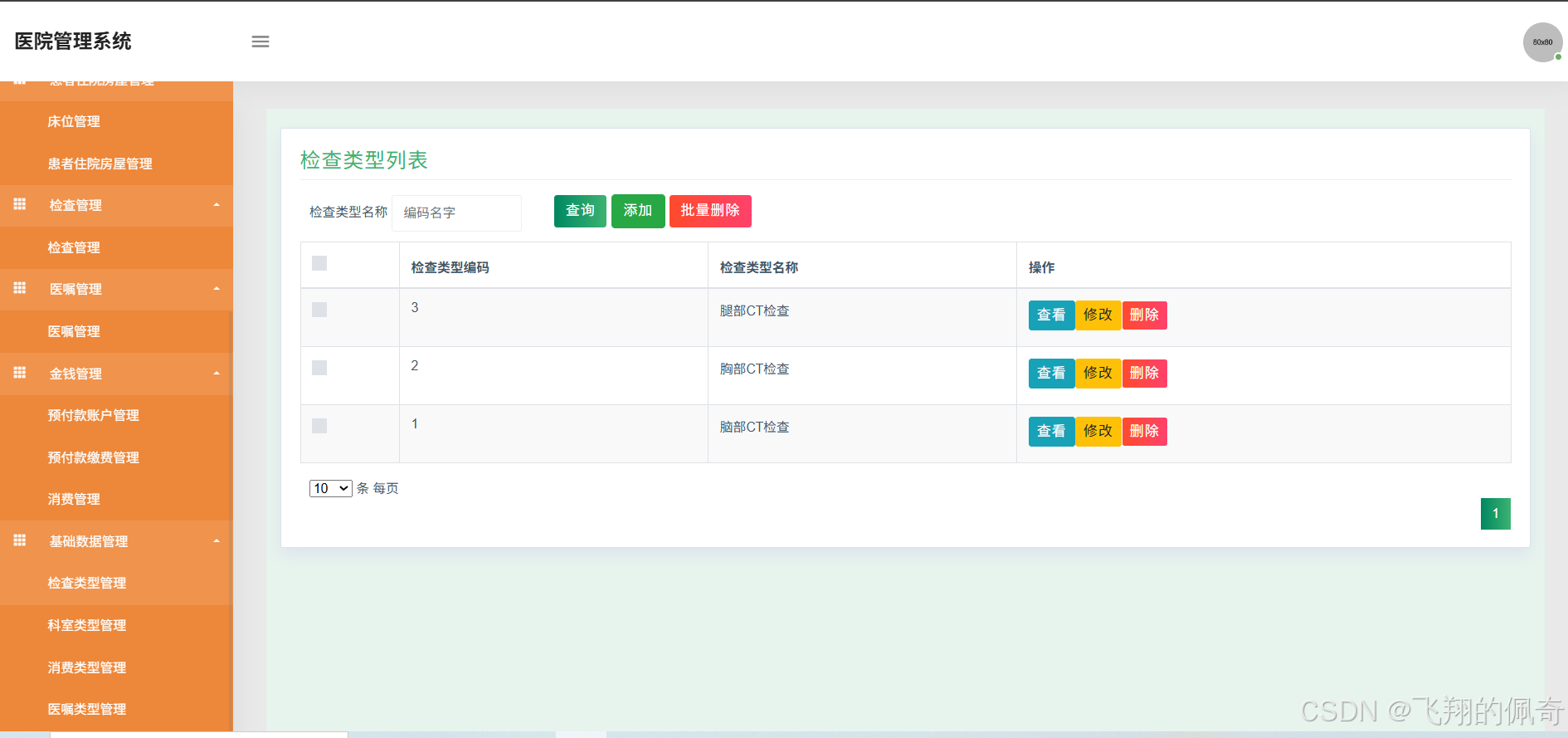
Task: View details of 腿部CT检查 with 查看
Action: (1051, 315)
